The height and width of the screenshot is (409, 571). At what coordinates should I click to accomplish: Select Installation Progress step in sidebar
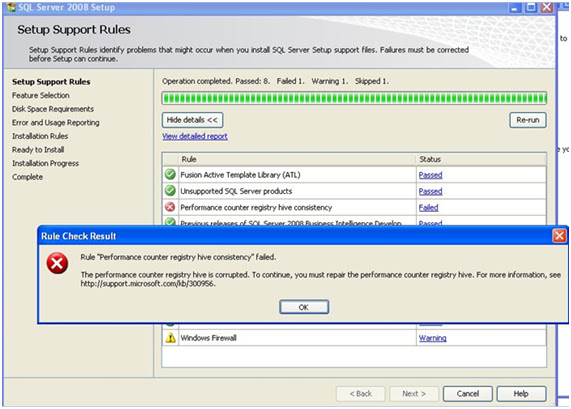46,163
